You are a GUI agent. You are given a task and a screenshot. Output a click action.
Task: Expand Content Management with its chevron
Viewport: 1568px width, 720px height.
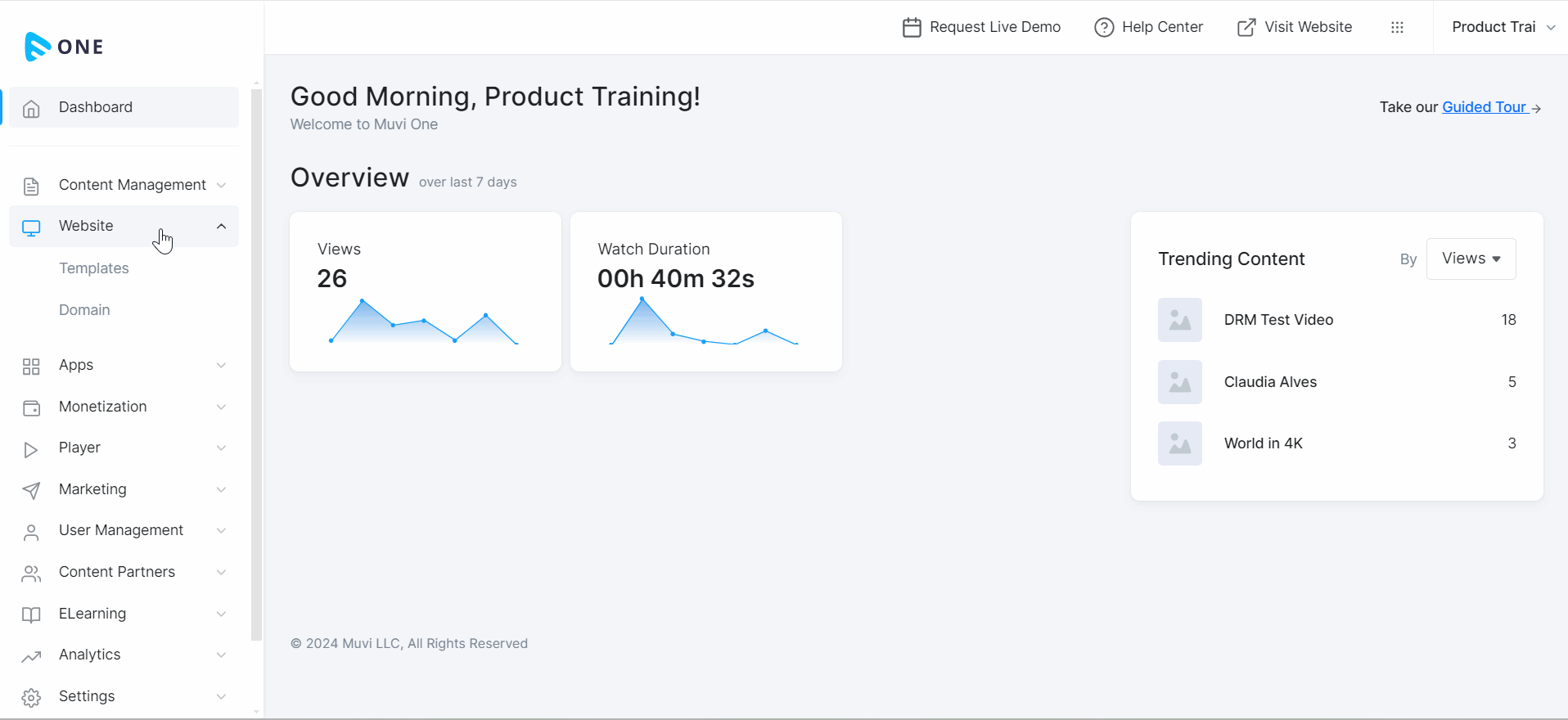[221, 186]
